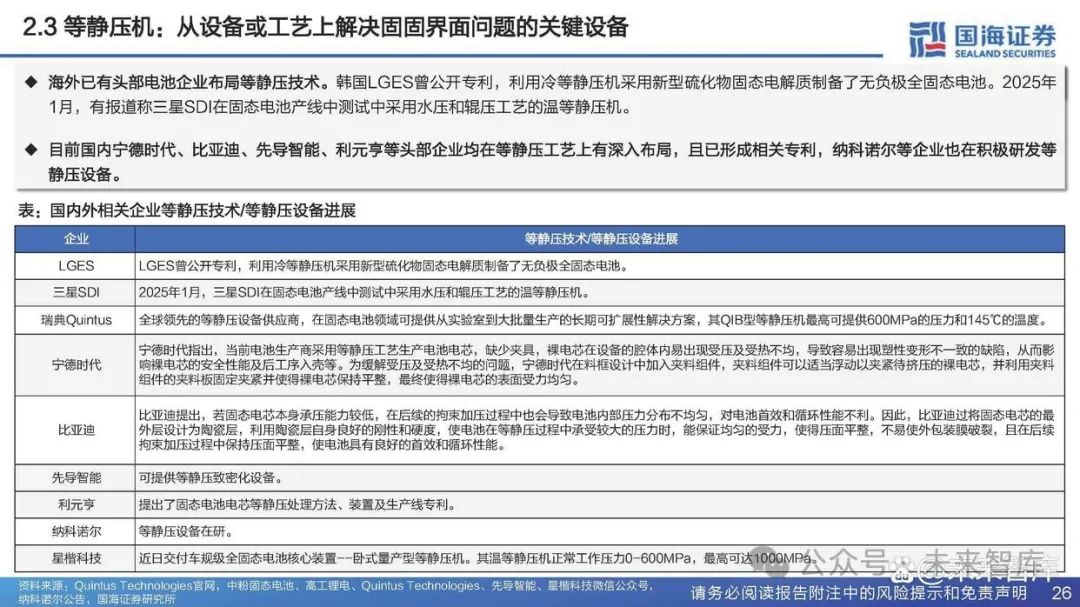Click the table cell beginning "2025年1月，三星SDI"
The image size is (1080, 607).
pyautogui.click(x=600, y=293)
